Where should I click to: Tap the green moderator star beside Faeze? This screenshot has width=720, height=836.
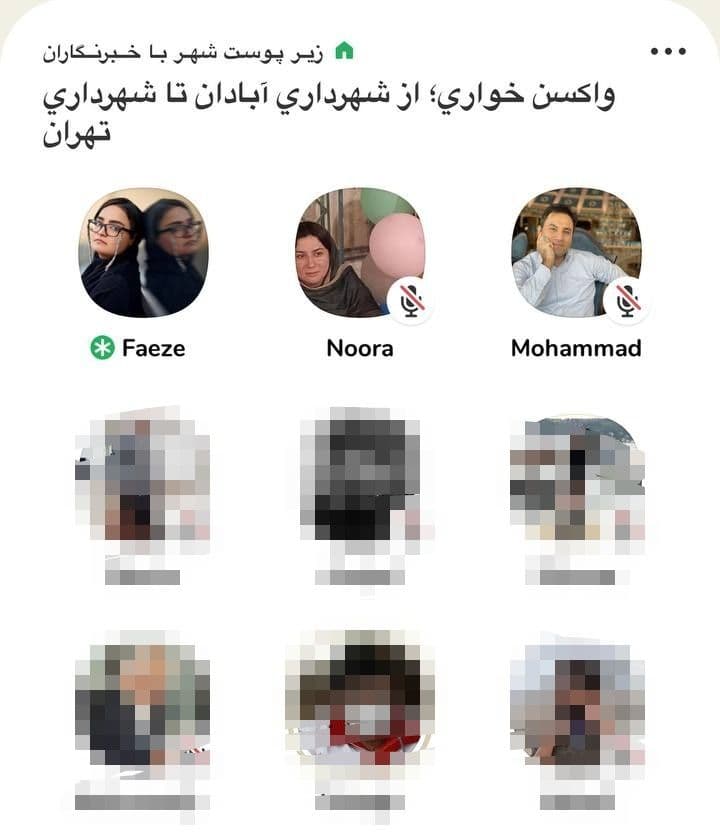(x=102, y=348)
